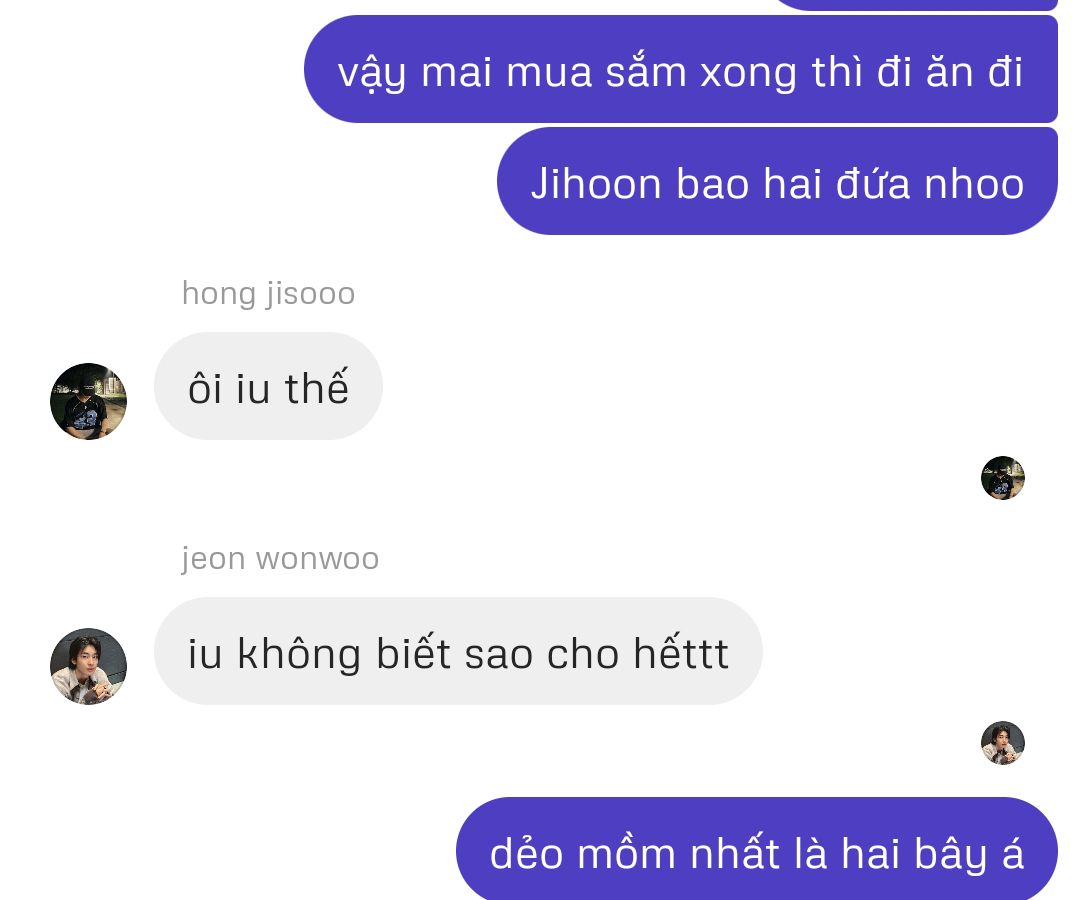Screen dimensions: 1080x900
Task: Click the 'vậy mai mua sắm xong' message bubble
Action: tap(681, 69)
